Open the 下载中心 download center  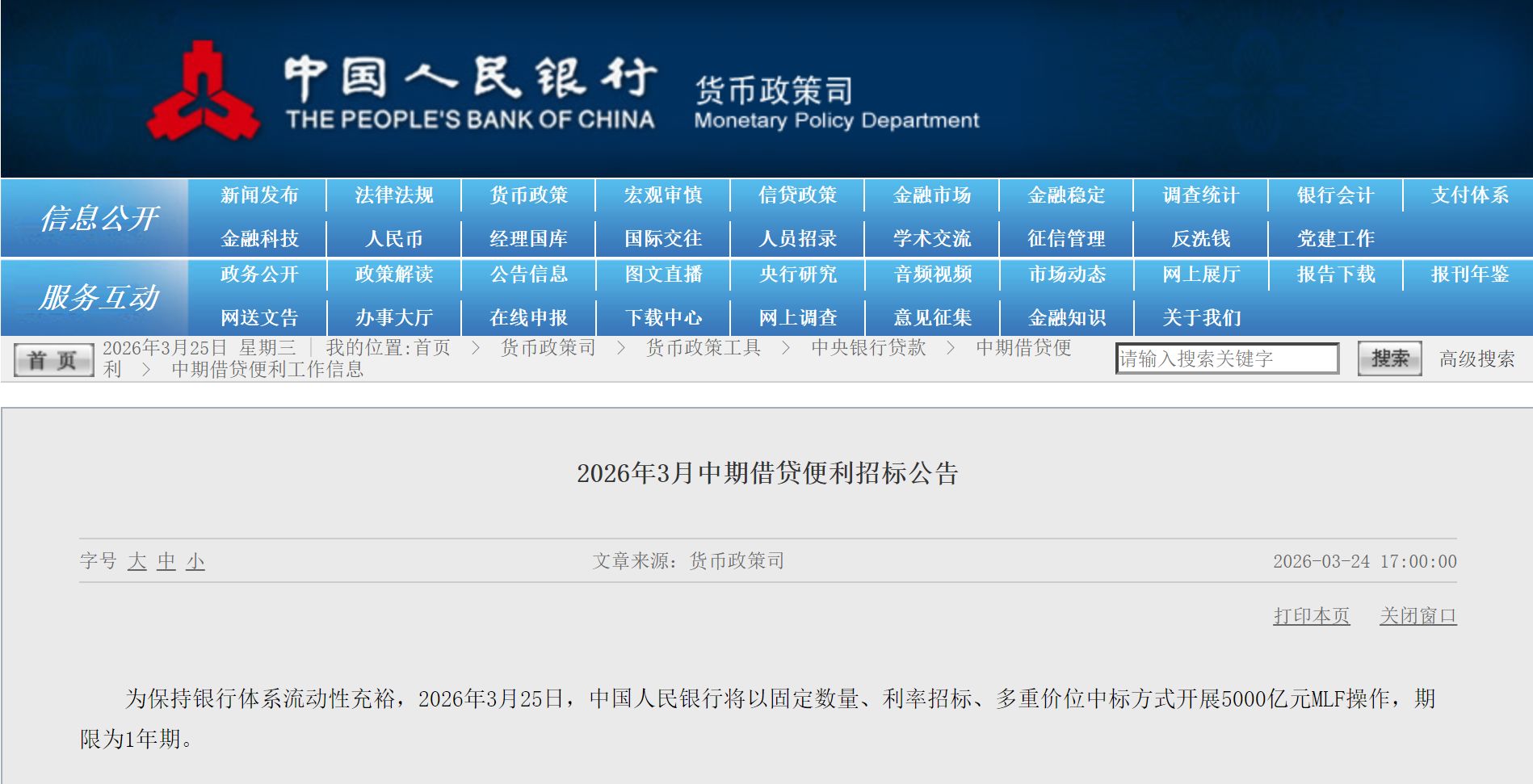tap(662, 317)
